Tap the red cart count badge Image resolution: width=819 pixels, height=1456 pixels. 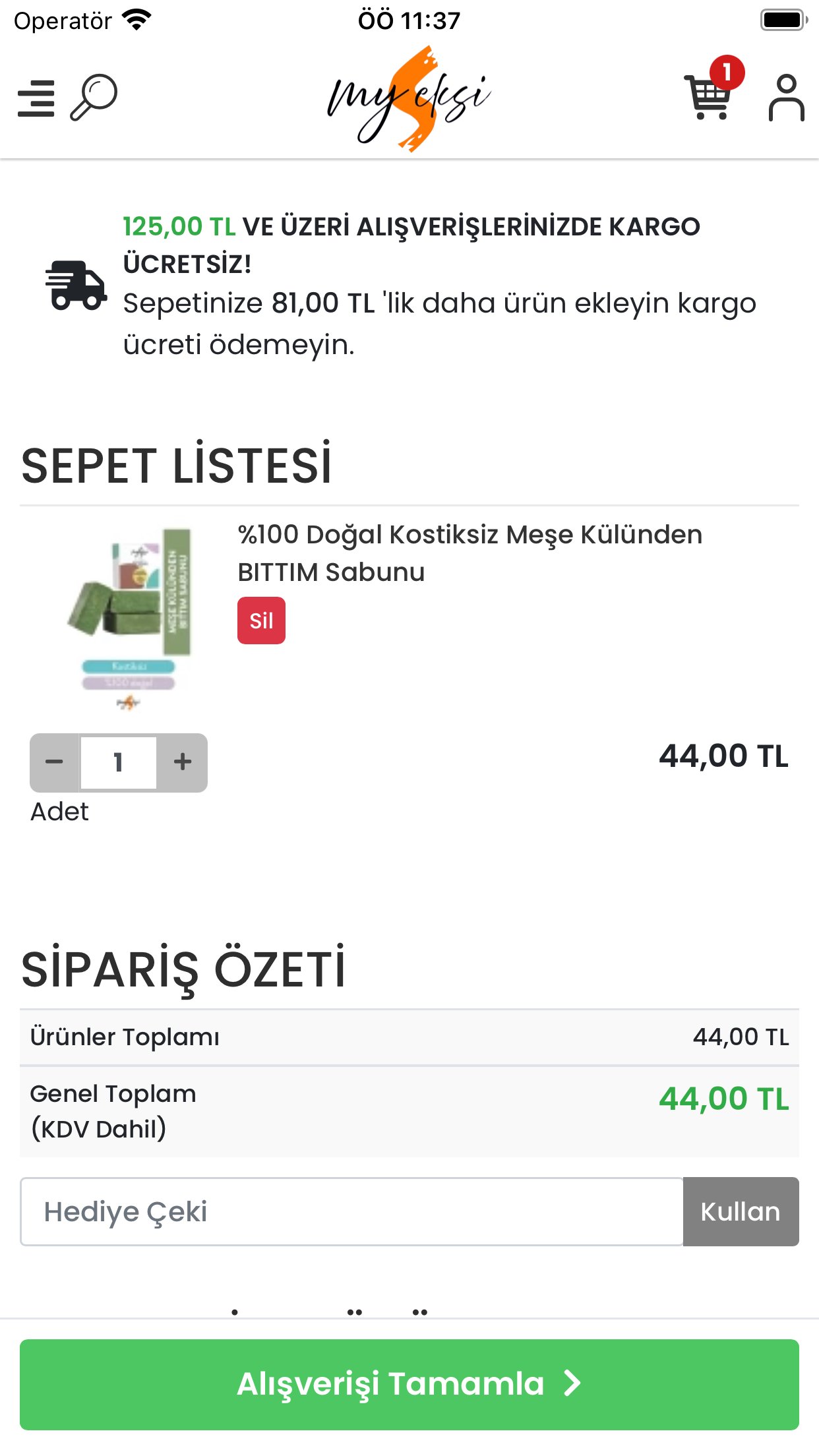tap(727, 72)
